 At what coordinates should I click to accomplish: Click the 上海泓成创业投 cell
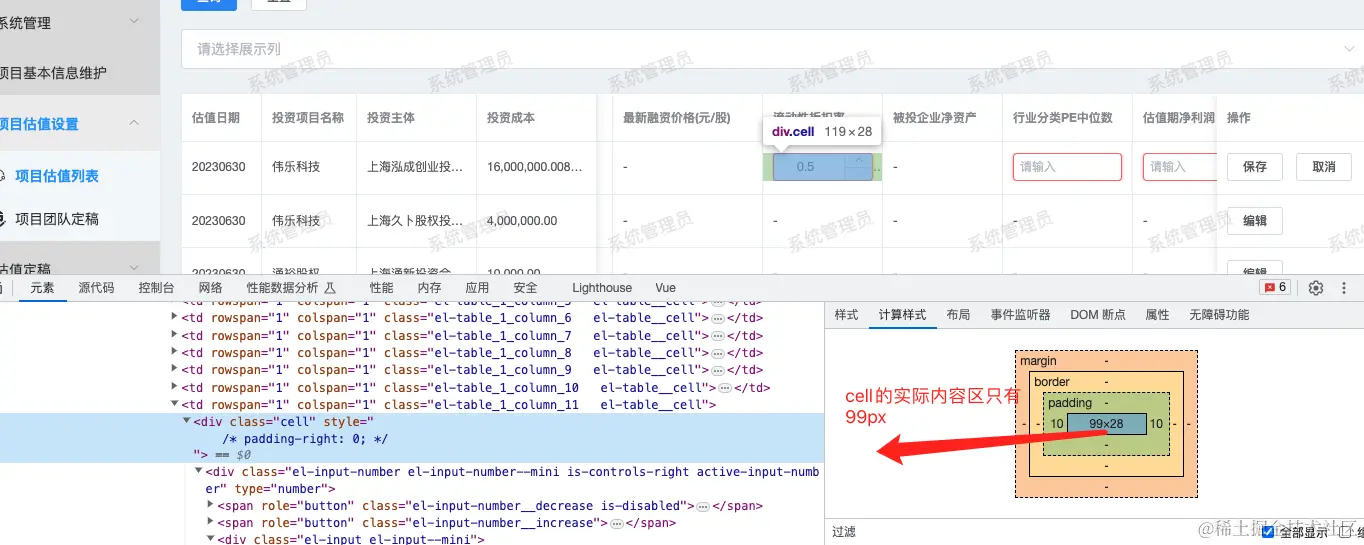point(415,167)
